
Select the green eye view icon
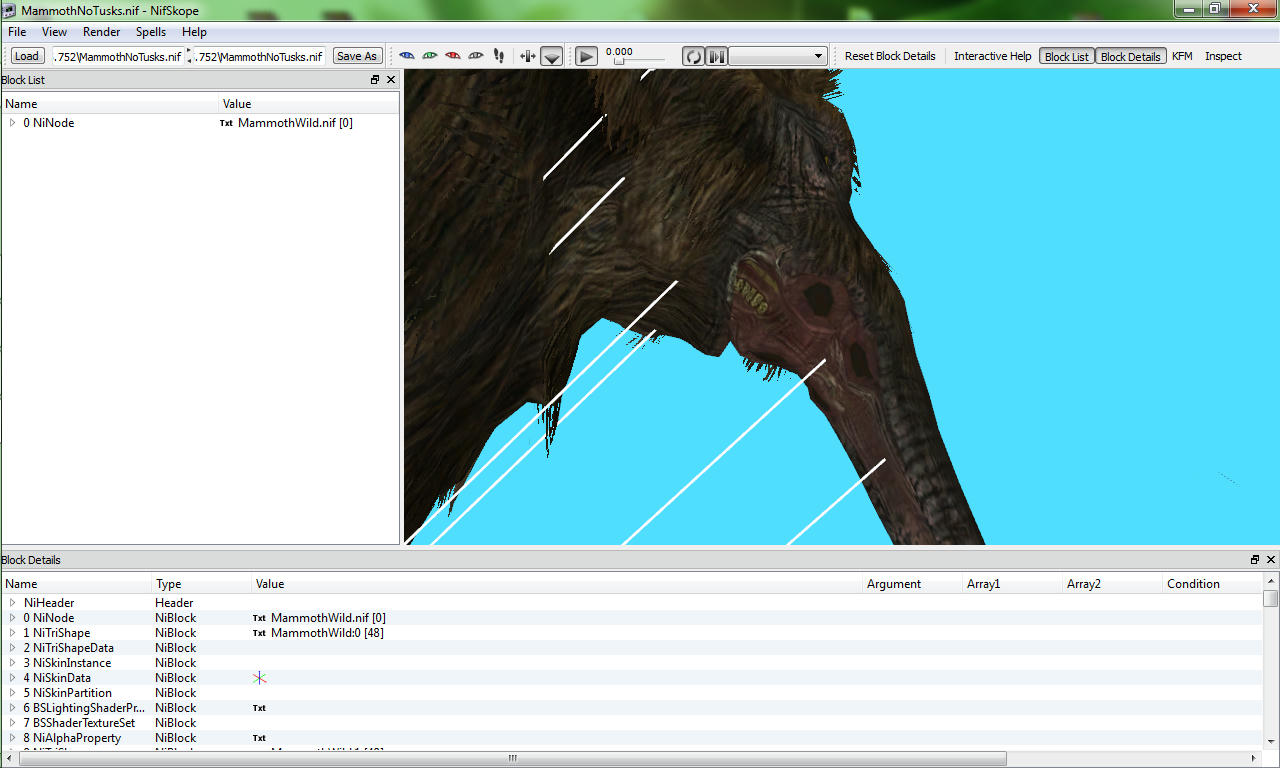coord(430,56)
